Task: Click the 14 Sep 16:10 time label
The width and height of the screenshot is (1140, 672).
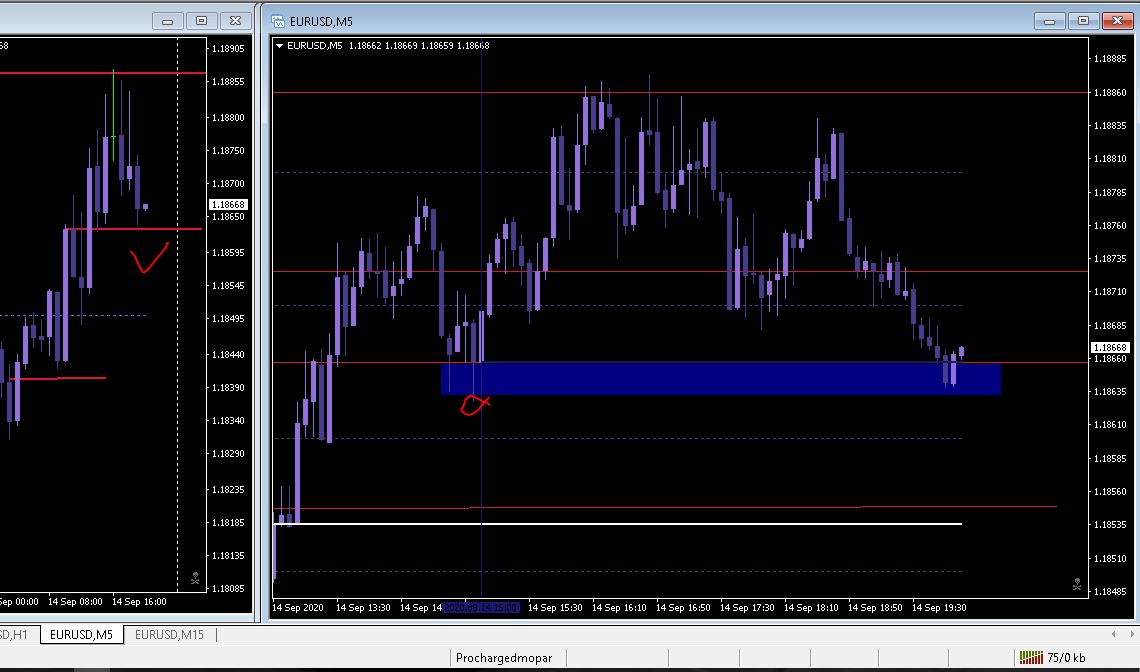Action: (619, 607)
